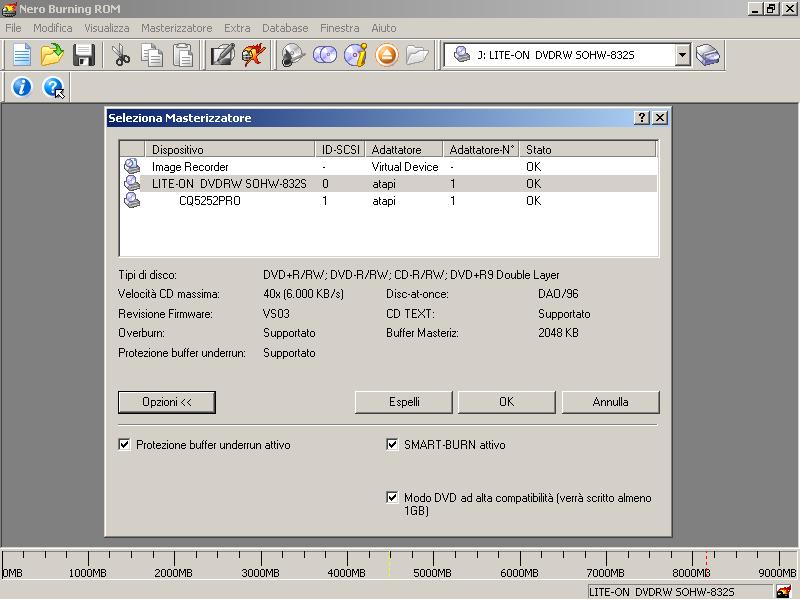Image resolution: width=800 pixels, height=600 pixels.
Task: Select the CQ5252PRO device row
Action: [388, 201]
